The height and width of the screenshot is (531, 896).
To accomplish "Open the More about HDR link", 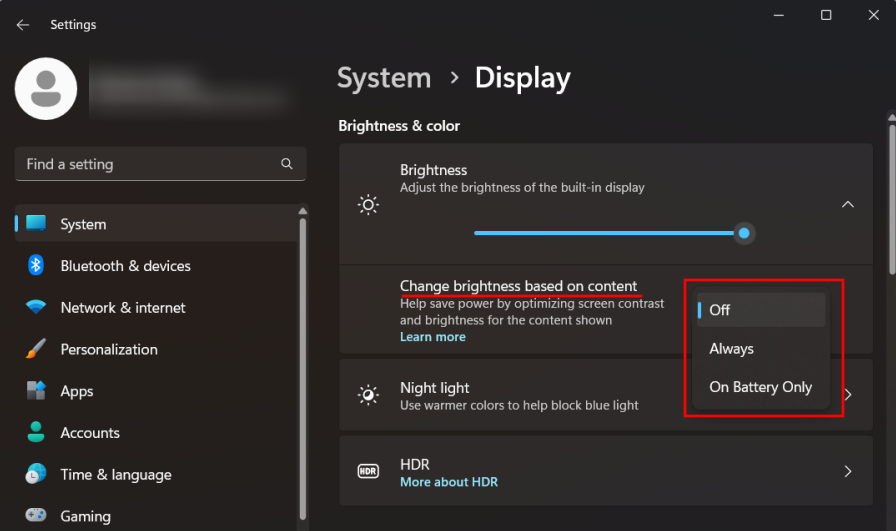I will (x=448, y=482).
